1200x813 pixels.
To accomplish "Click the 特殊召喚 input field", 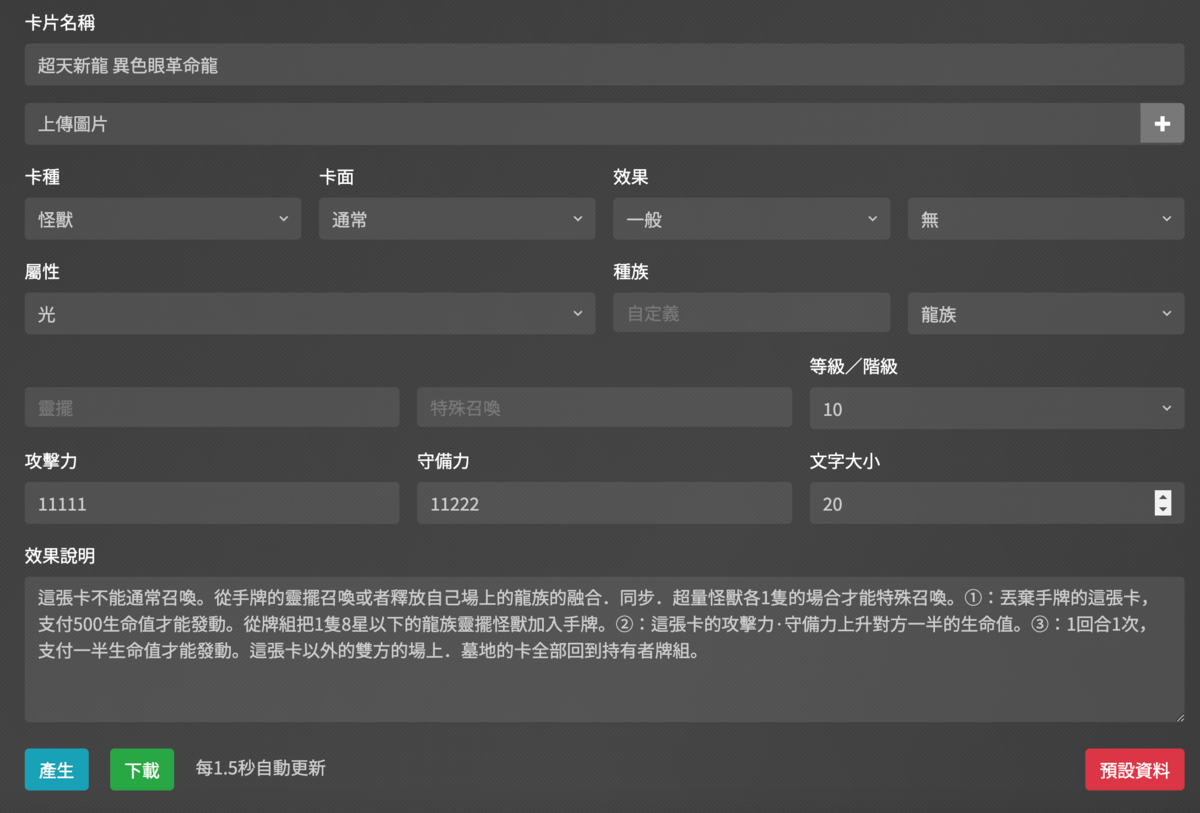I will [x=603, y=408].
